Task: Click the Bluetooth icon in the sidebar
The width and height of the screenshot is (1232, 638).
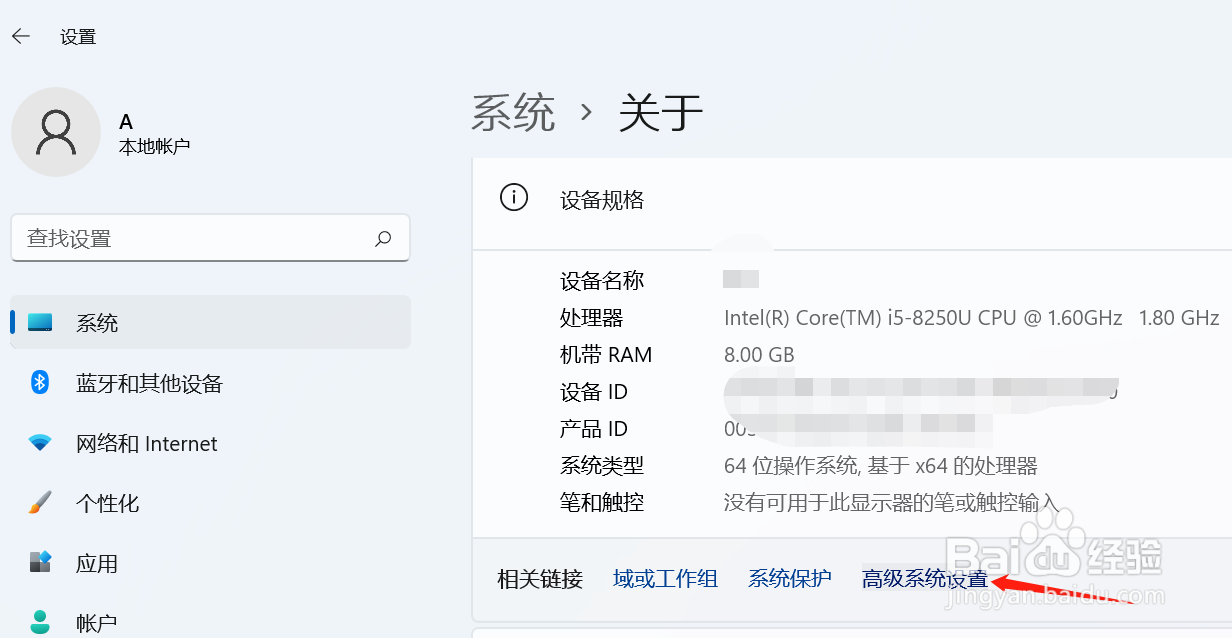Action: click(40, 383)
